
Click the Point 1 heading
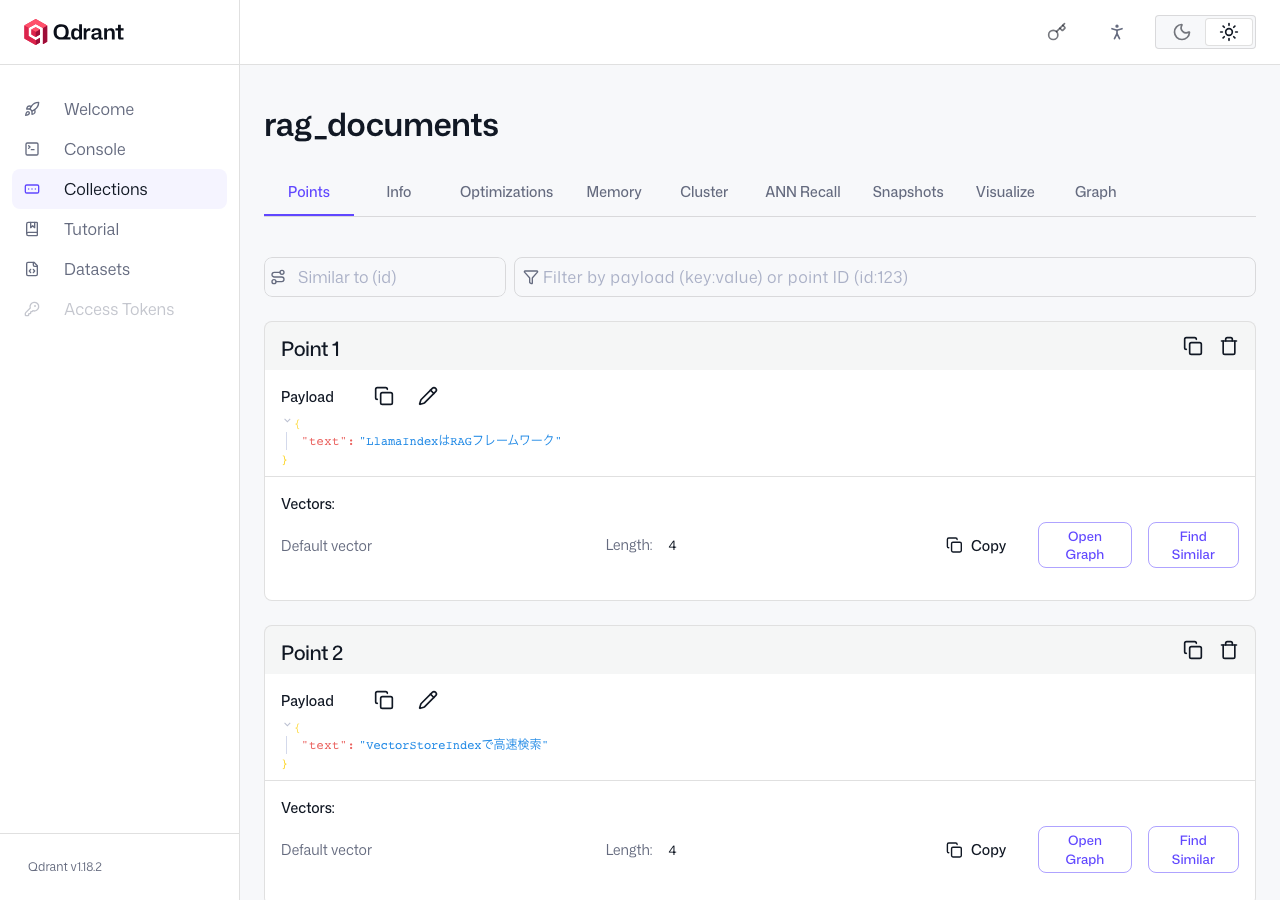tap(310, 349)
